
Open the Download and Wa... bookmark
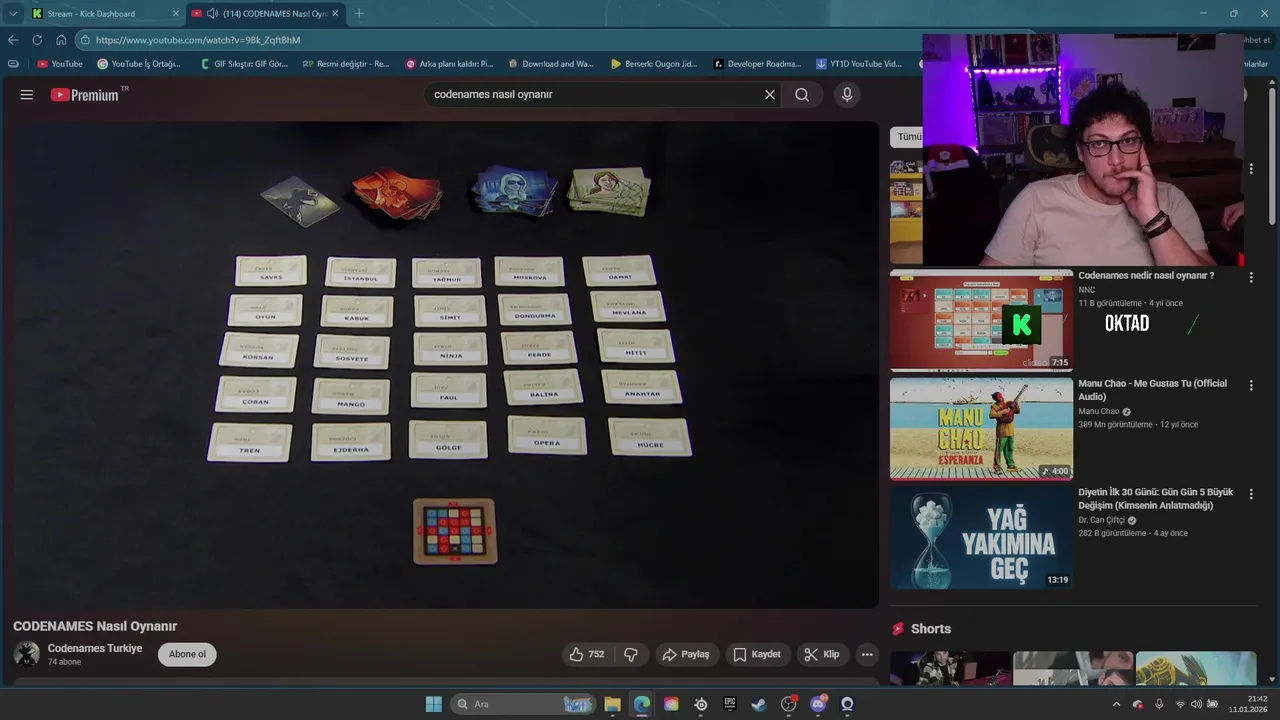(550, 63)
